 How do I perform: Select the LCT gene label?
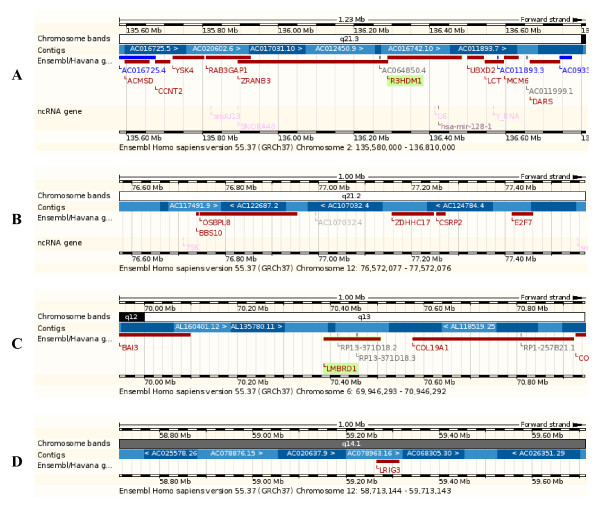[494, 81]
